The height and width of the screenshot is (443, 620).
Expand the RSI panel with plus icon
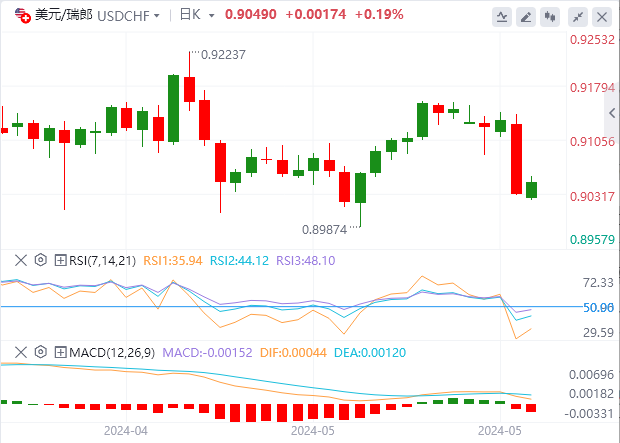[60, 260]
